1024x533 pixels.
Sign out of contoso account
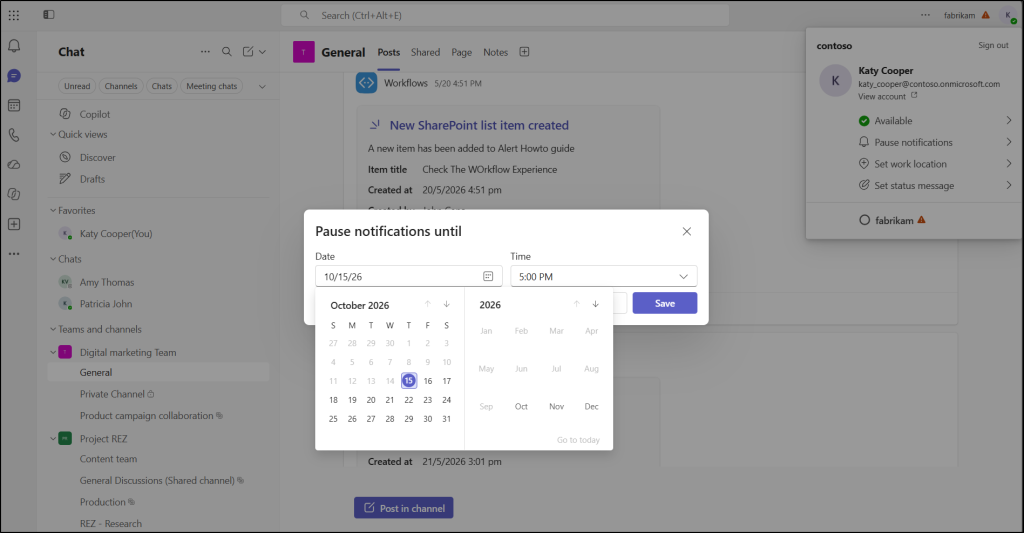[x=993, y=45]
